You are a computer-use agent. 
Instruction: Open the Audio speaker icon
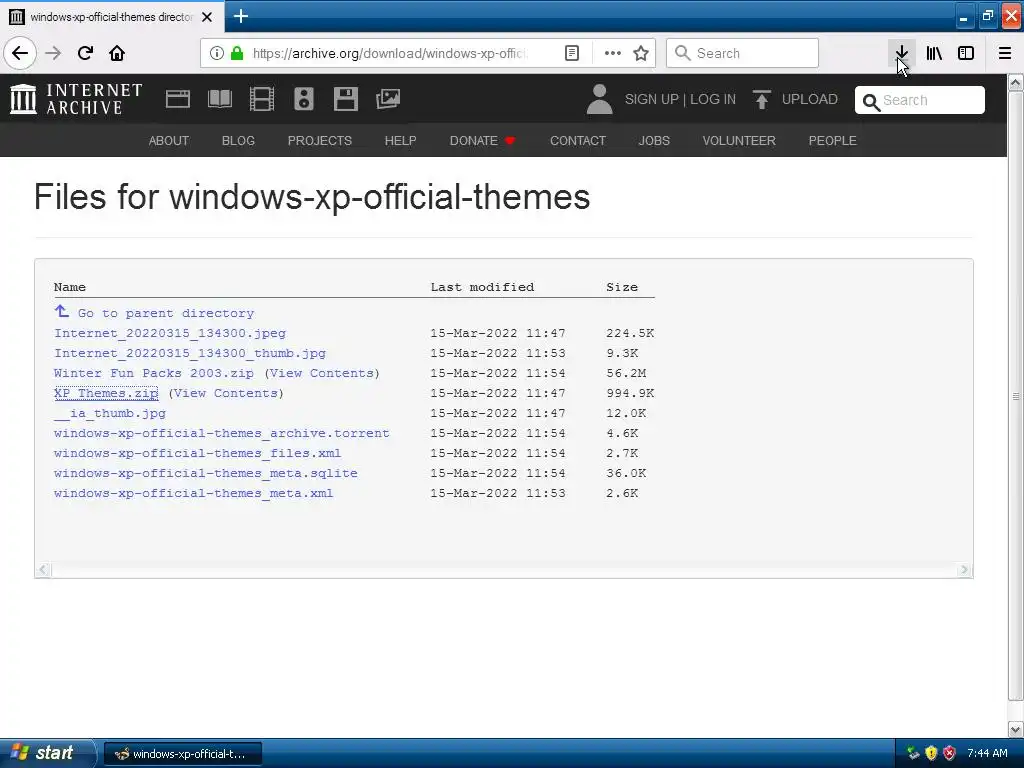pos(304,99)
